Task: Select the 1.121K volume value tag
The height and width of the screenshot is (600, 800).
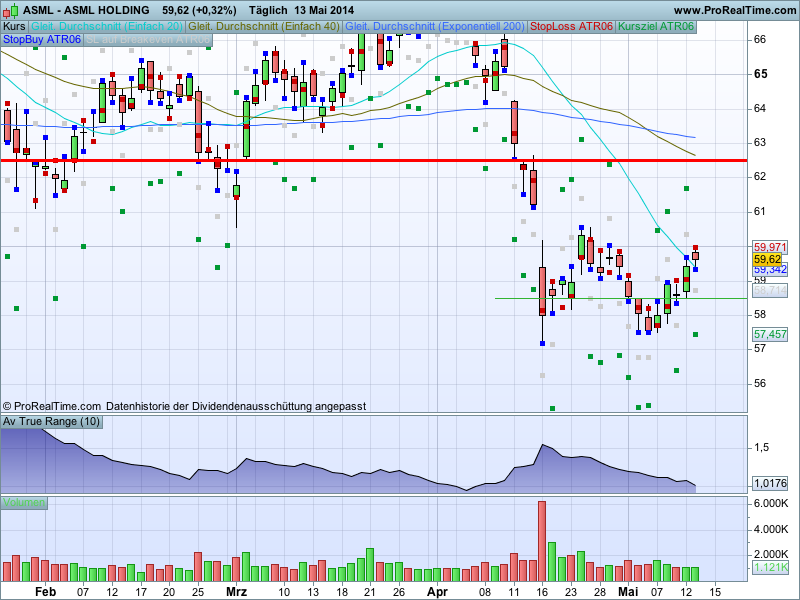Action: (770, 567)
